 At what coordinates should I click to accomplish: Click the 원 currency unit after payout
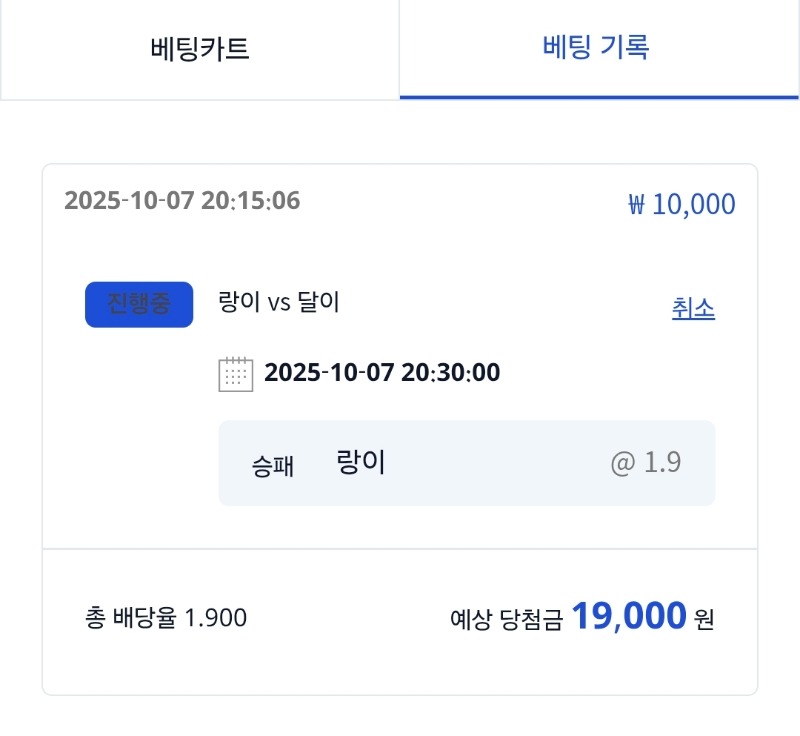[705, 619]
